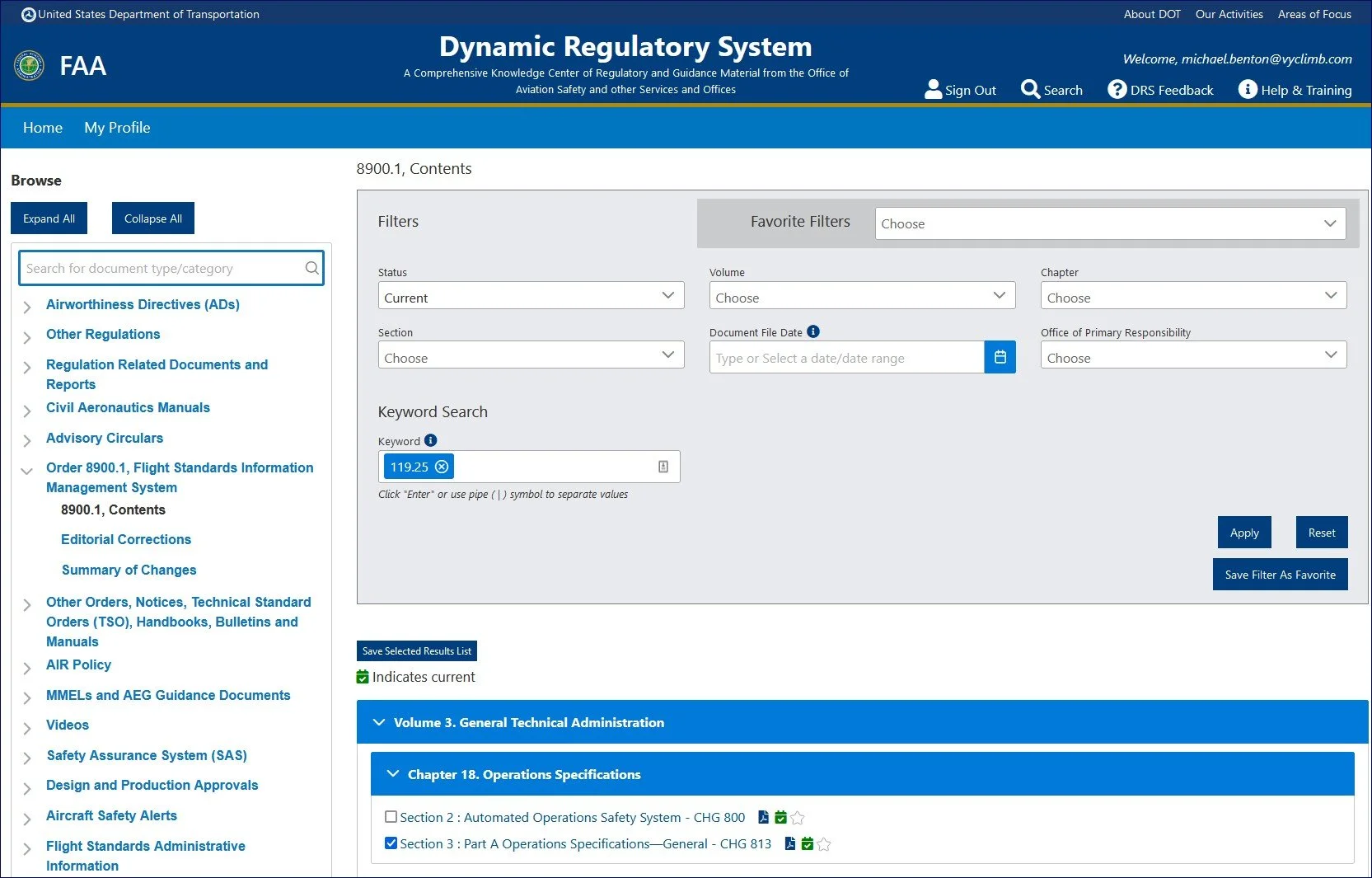Expand the Advisory Circulars tree node
Viewport: 1372px width, 878px height.
[x=27, y=440]
